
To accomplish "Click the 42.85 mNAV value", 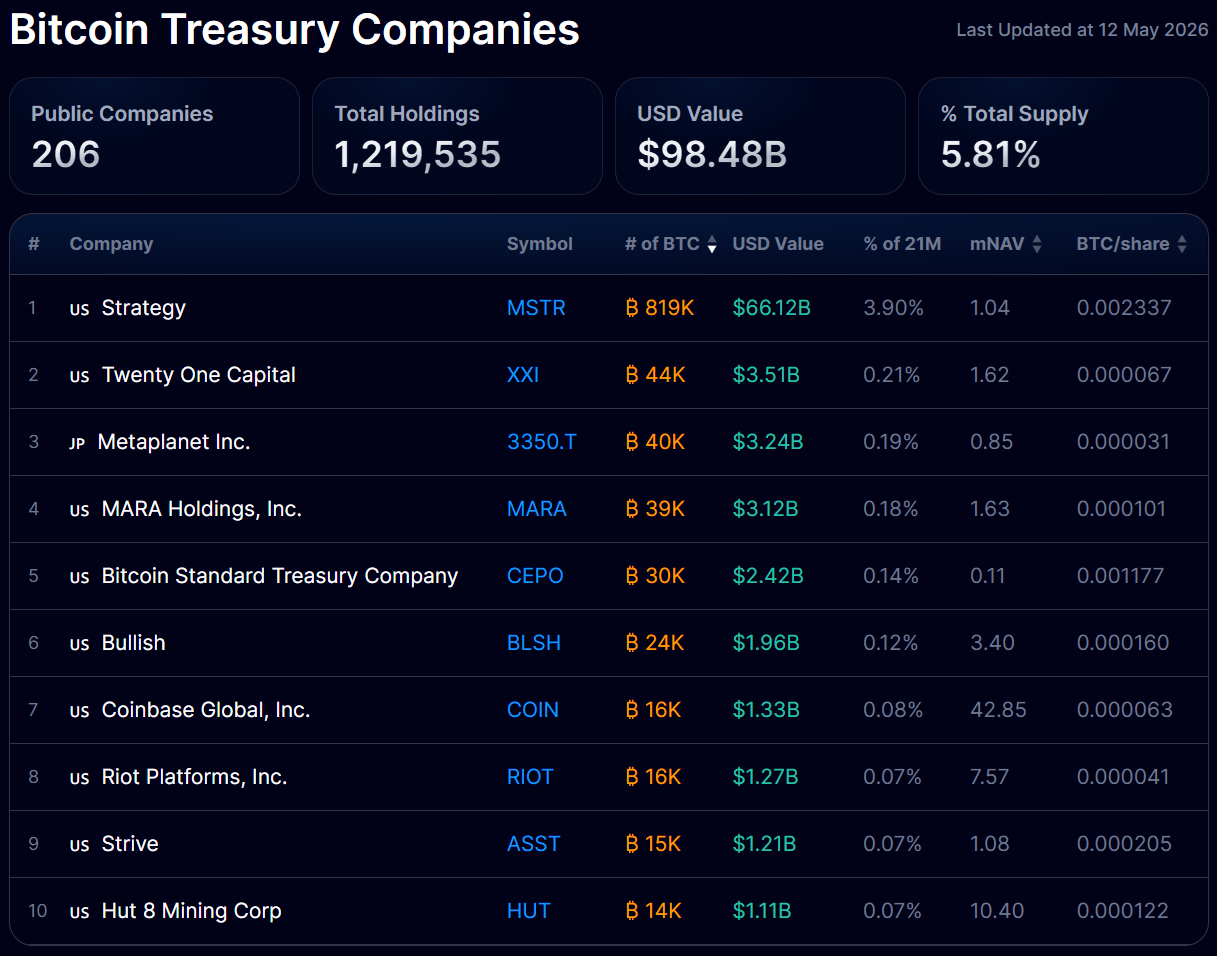I will (998, 710).
